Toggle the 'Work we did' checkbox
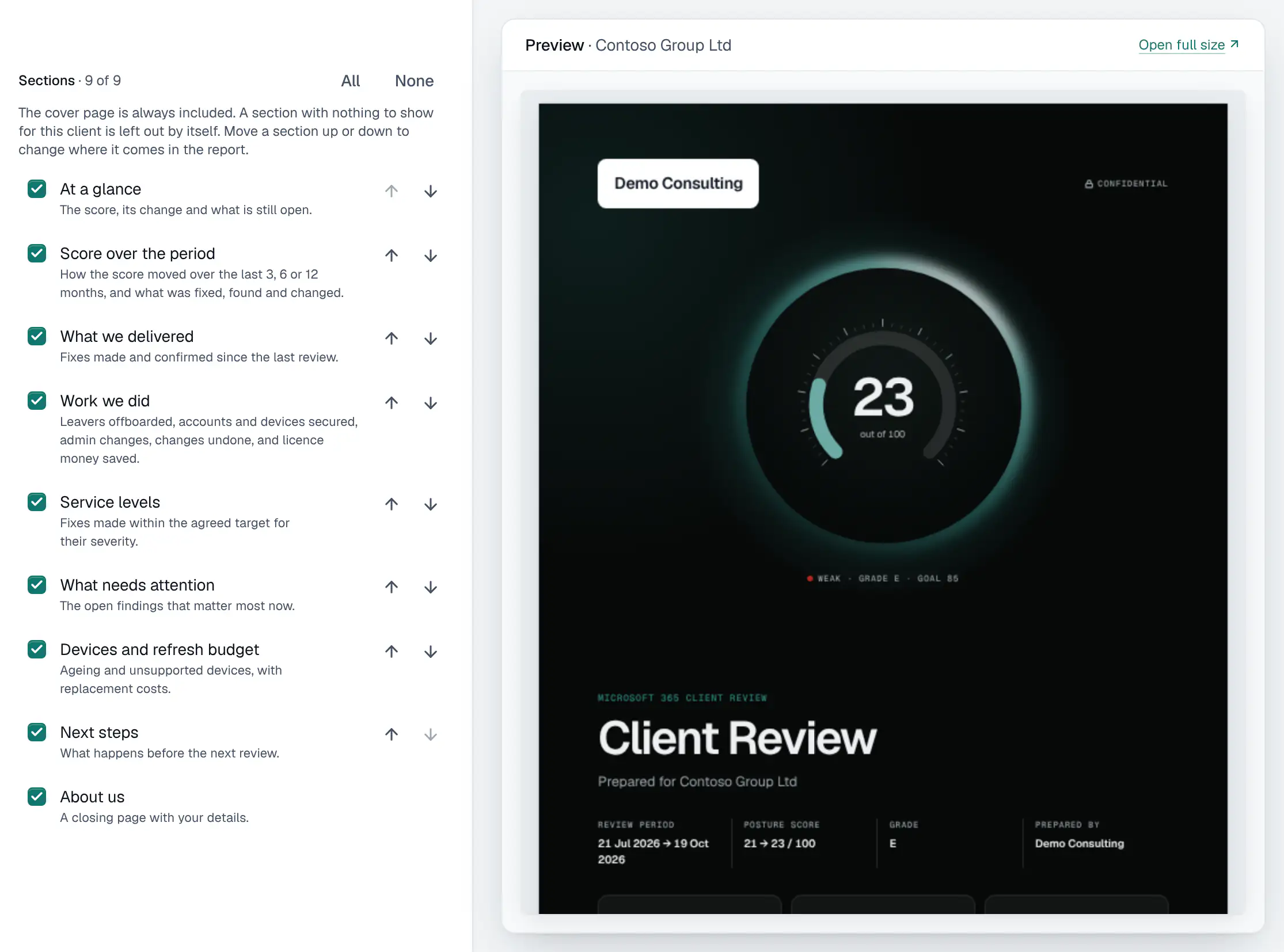The width and height of the screenshot is (1284, 952). (37, 401)
